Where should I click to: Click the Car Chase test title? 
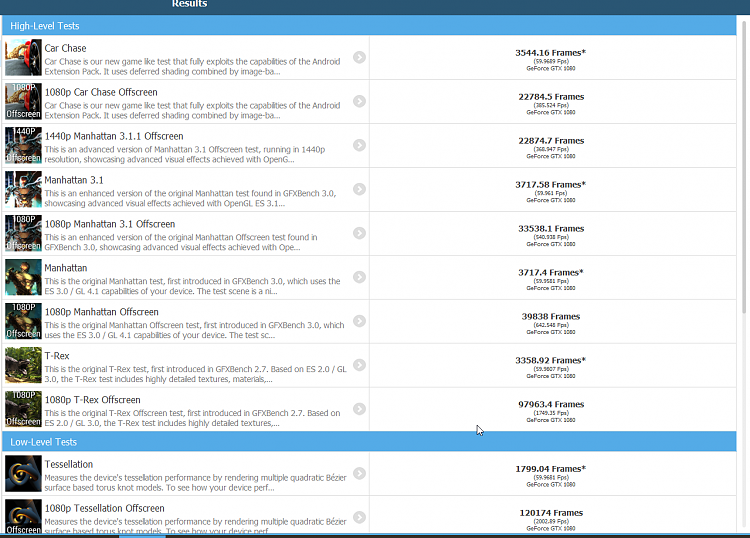click(66, 48)
